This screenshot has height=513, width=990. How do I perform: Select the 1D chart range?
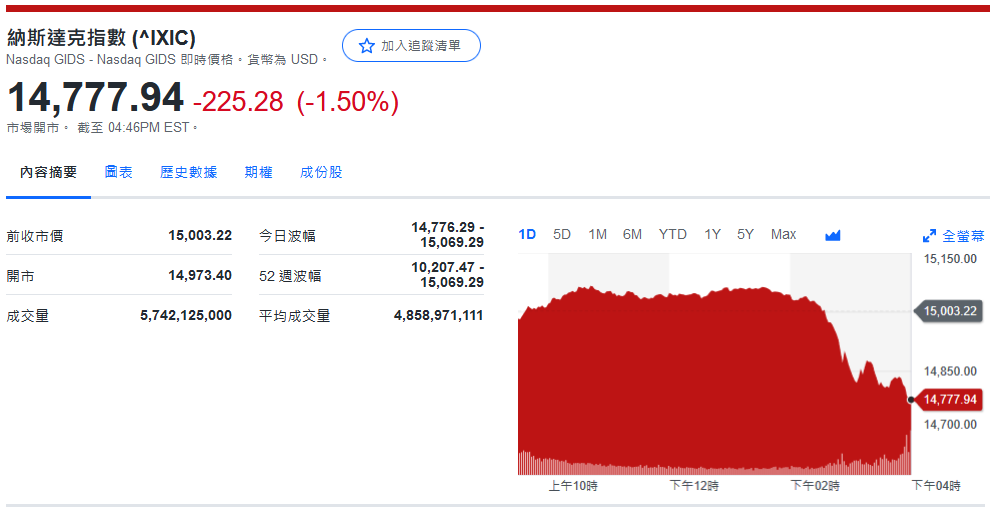click(x=527, y=235)
